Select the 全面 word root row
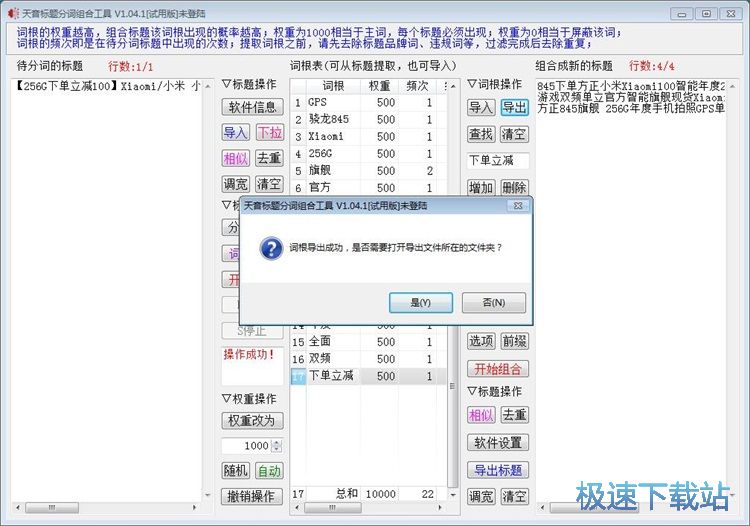 click(x=369, y=342)
